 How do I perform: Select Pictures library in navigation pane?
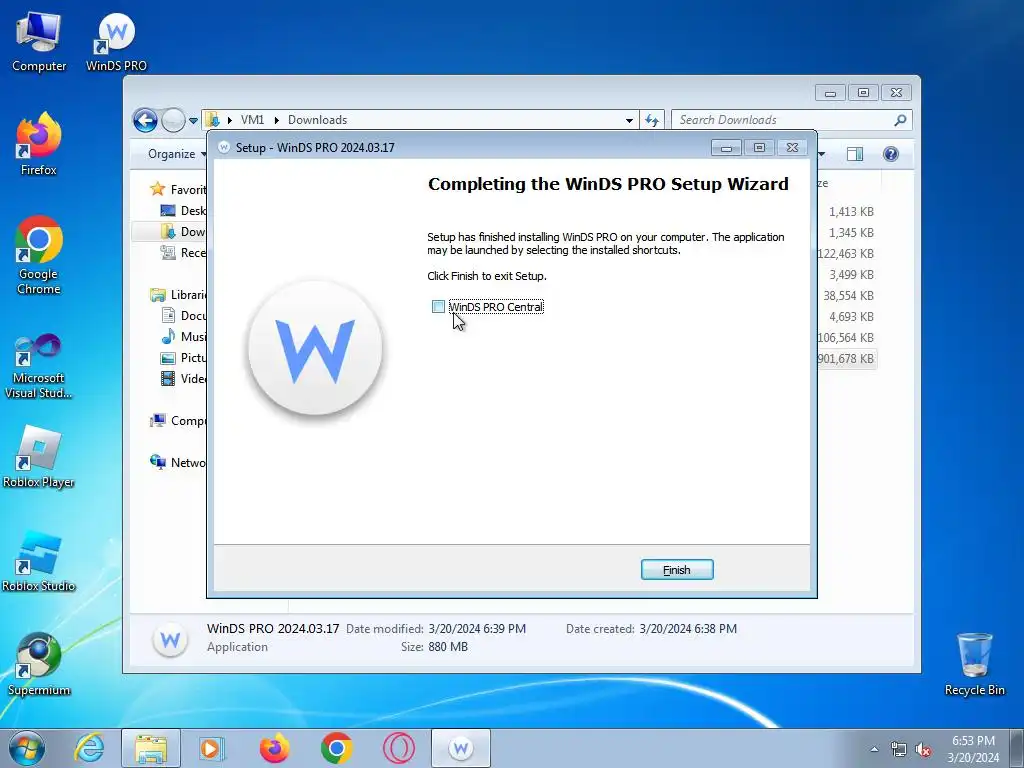point(183,357)
